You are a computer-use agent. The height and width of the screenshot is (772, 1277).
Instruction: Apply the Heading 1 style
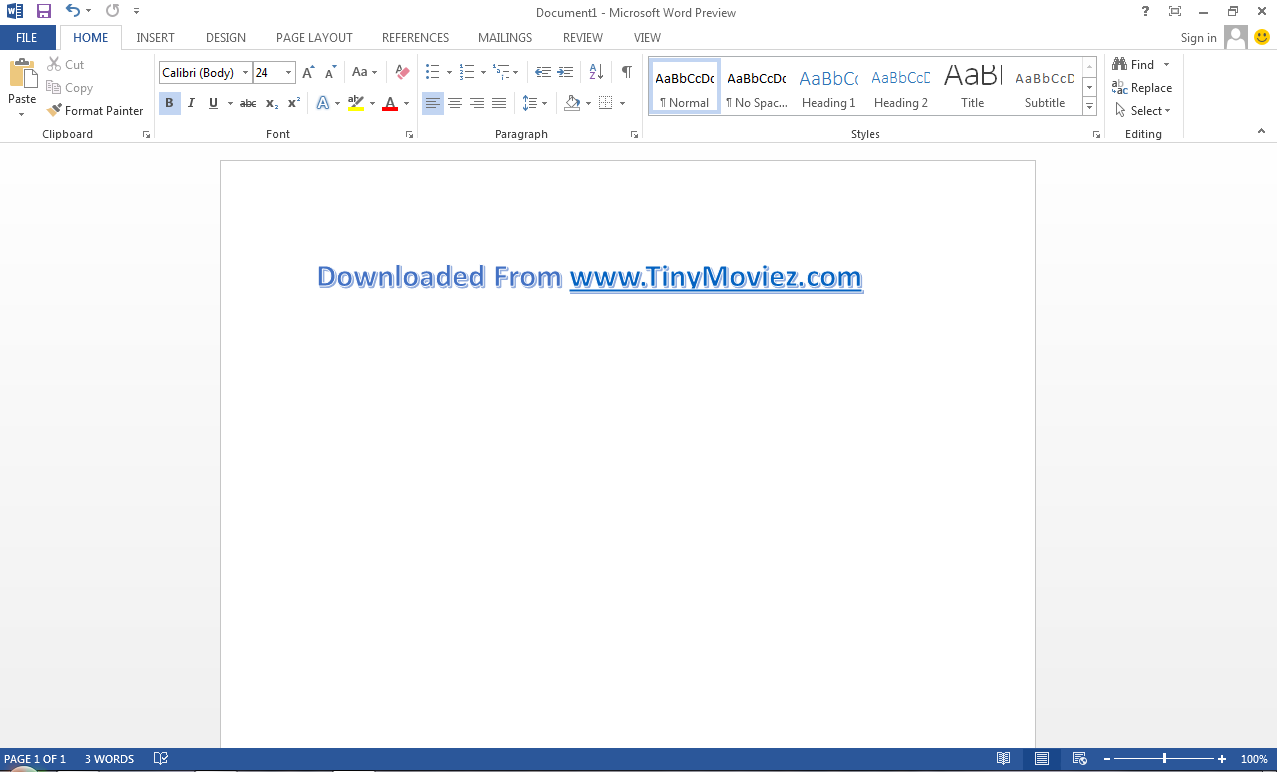(829, 87)
